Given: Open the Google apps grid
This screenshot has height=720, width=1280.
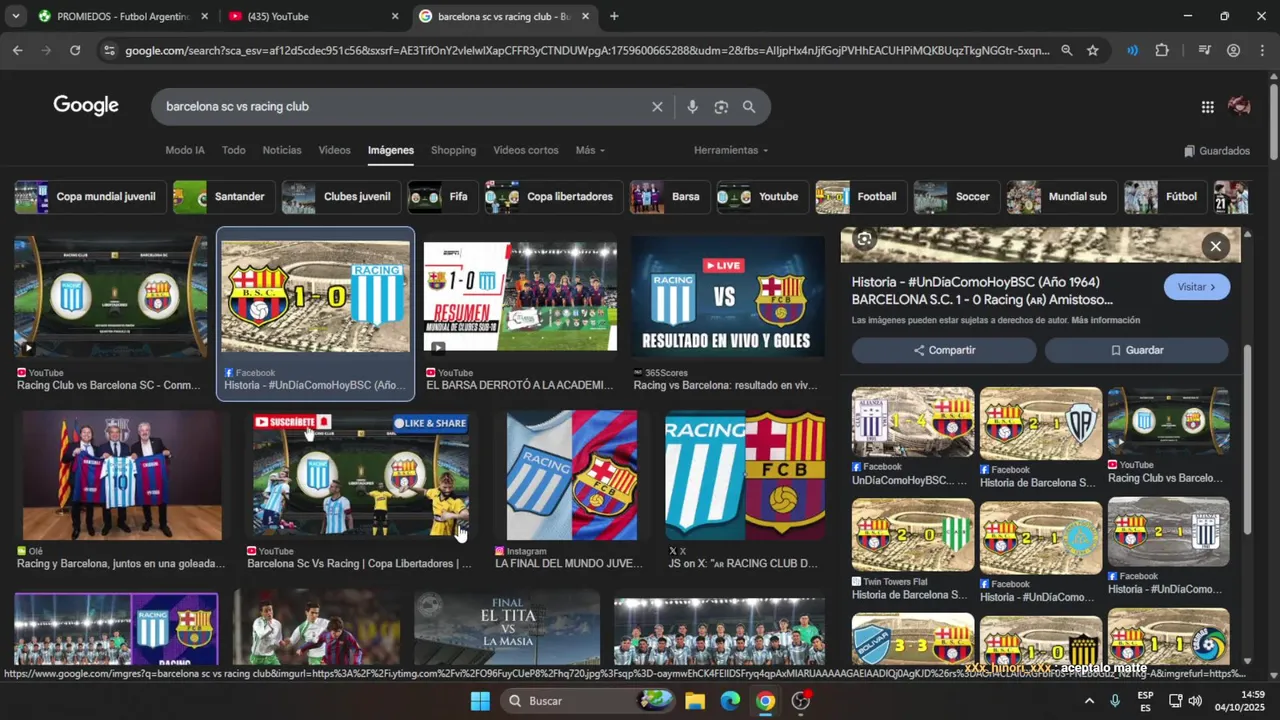Looking at the screenshot, I should click(x=1207, y=107).
